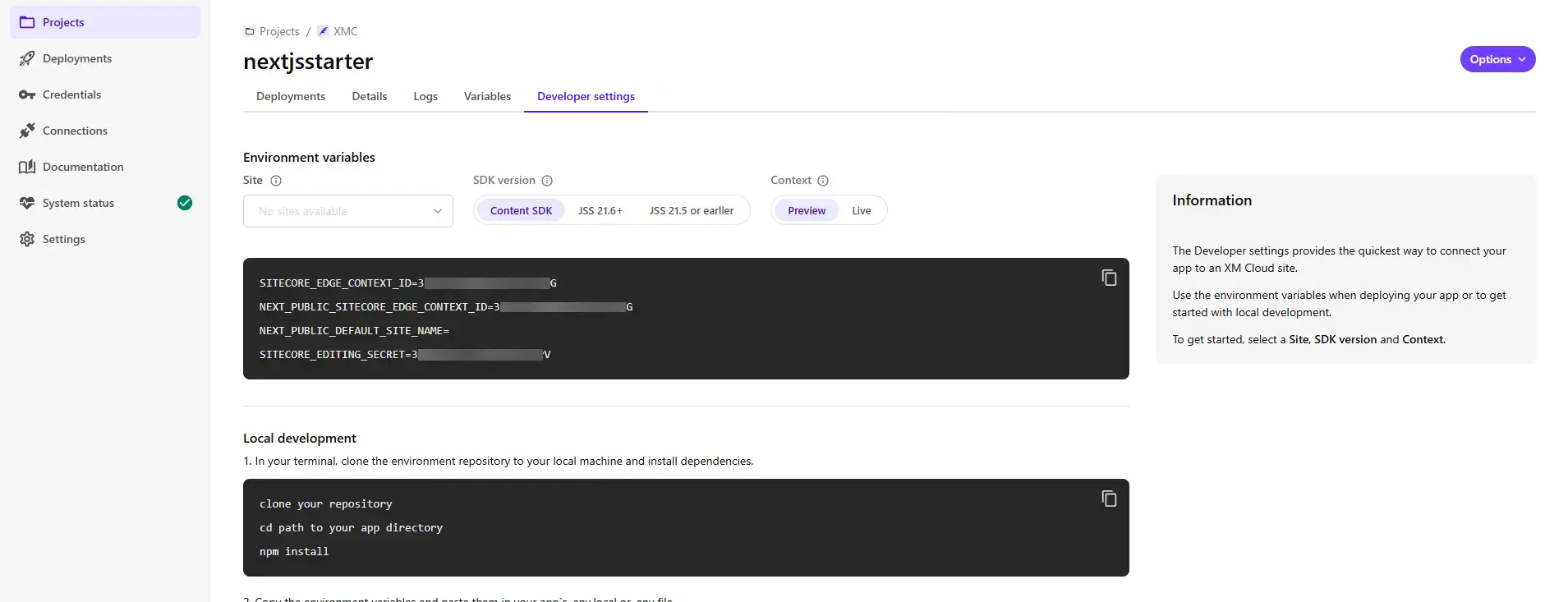Switch context to Preview

click(x=807, y=210)
